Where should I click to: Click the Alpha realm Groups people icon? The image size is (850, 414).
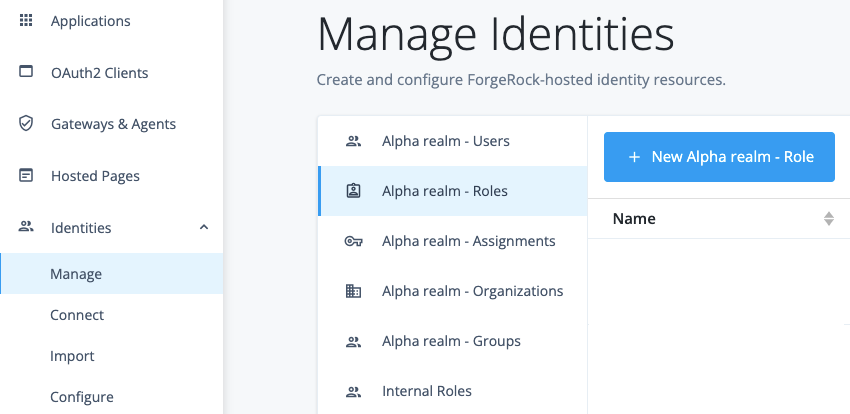click(353, 341)
